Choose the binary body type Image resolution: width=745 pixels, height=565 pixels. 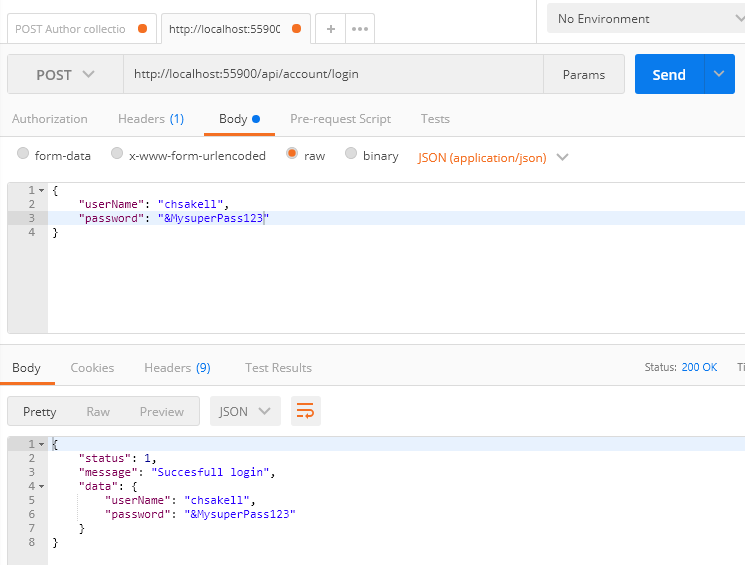(x=351, y=154)
